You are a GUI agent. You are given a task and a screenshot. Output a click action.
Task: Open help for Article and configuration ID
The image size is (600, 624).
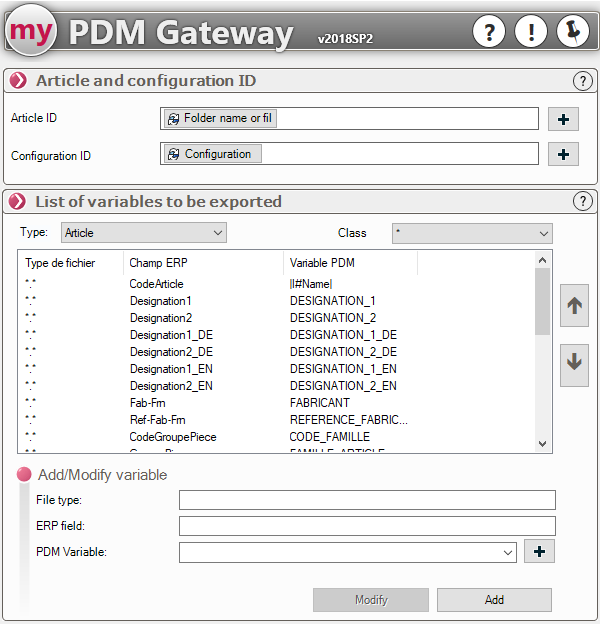coord(582,81)
